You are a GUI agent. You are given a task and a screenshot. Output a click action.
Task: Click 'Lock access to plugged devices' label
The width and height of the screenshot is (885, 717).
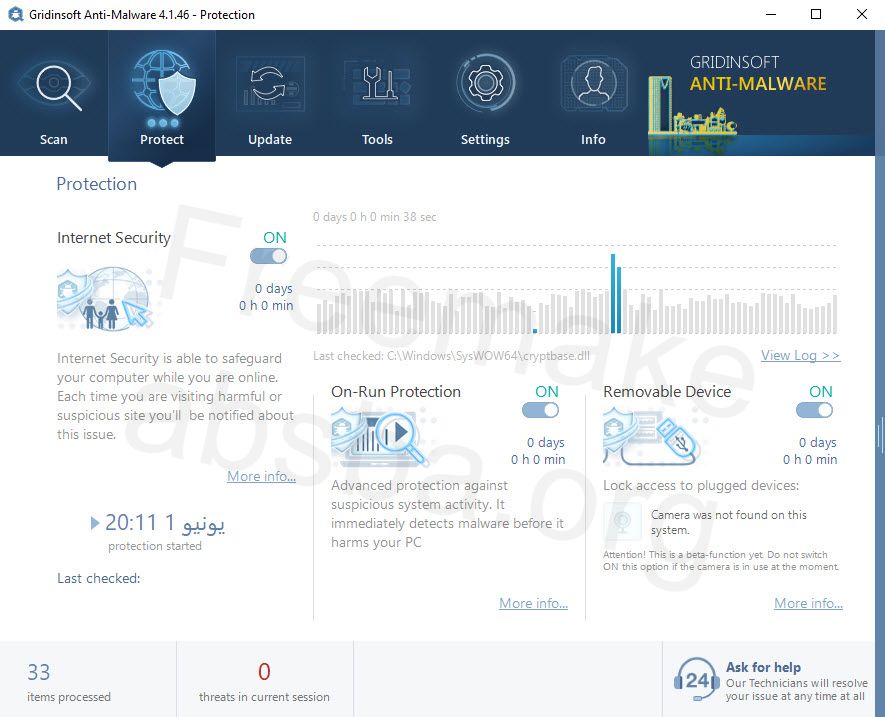coord(701,486)
